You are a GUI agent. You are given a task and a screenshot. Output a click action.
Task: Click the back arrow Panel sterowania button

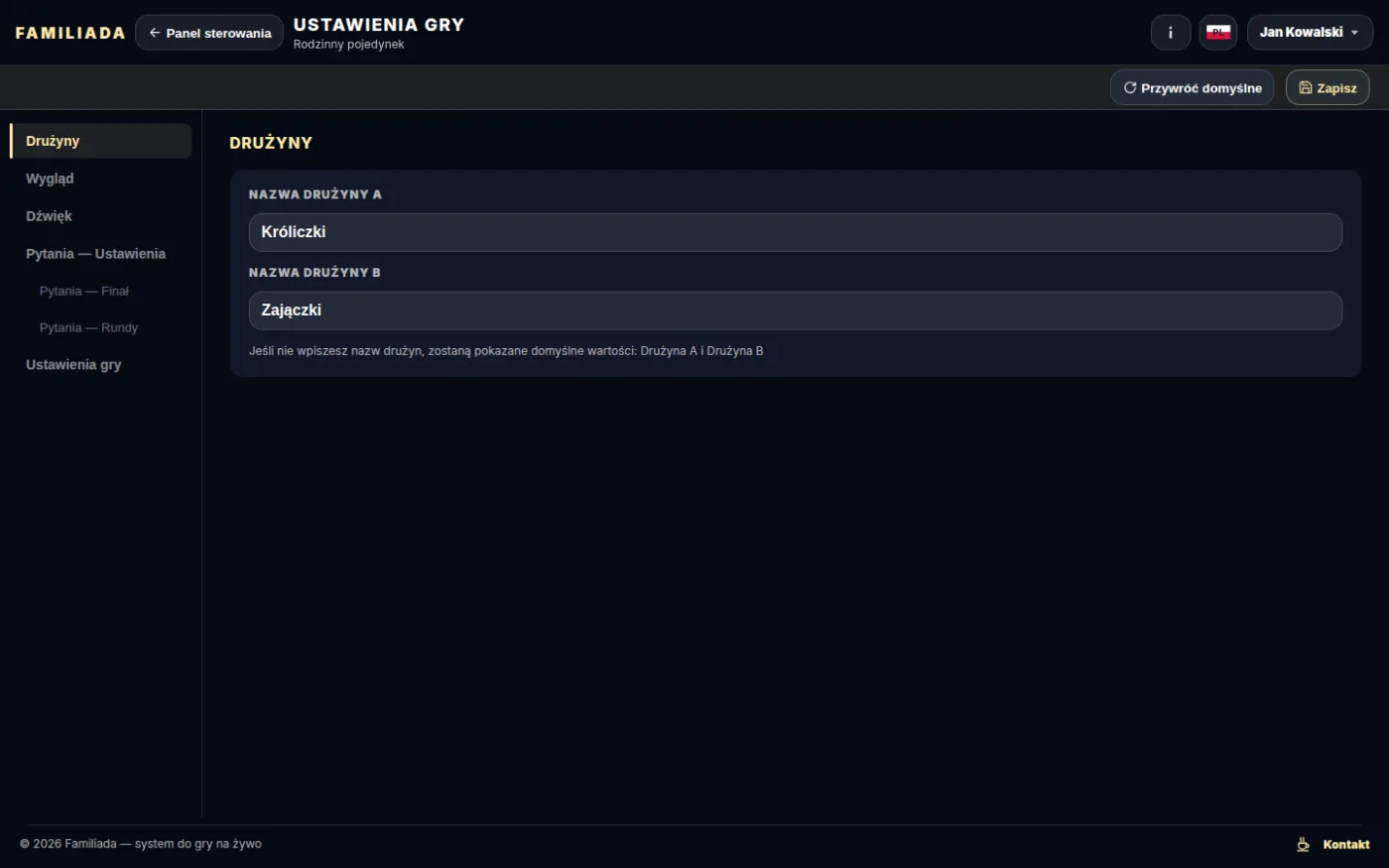click(209, 33)
